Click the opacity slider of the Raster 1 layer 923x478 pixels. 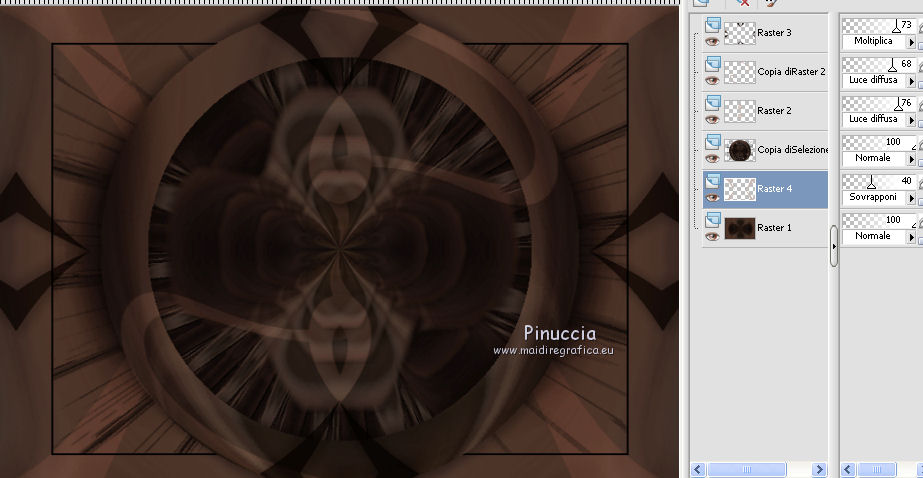[879, 220]
